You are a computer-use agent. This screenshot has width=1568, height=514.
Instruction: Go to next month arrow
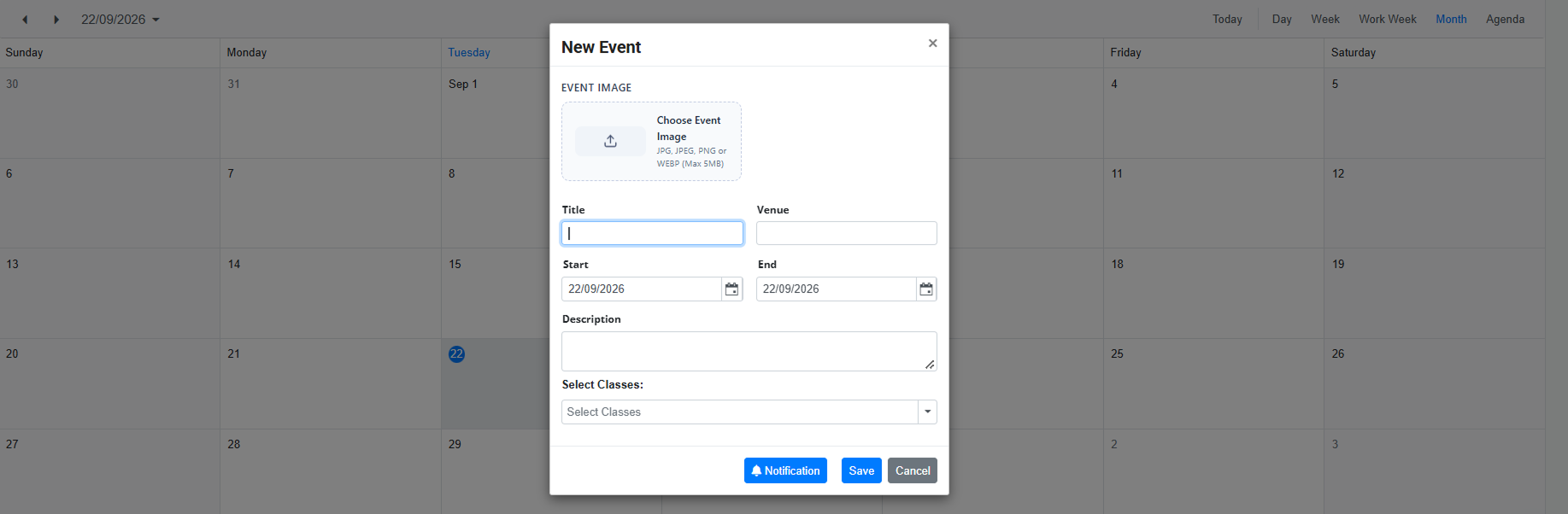click(x=56, y=20)
